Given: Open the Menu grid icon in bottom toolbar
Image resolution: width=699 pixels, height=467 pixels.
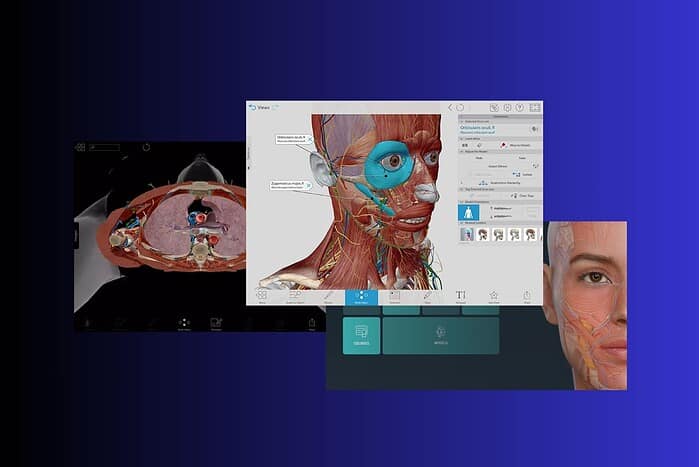Looking at the screenshot, I should (x=261, y=295).
